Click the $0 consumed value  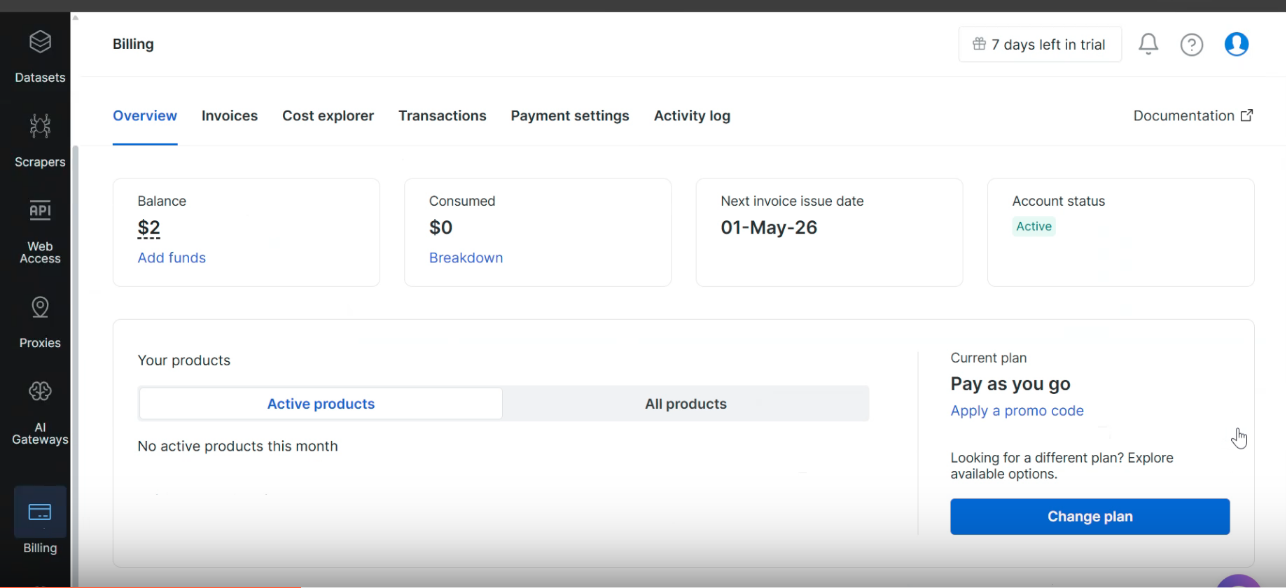click(x=441, y=228)
